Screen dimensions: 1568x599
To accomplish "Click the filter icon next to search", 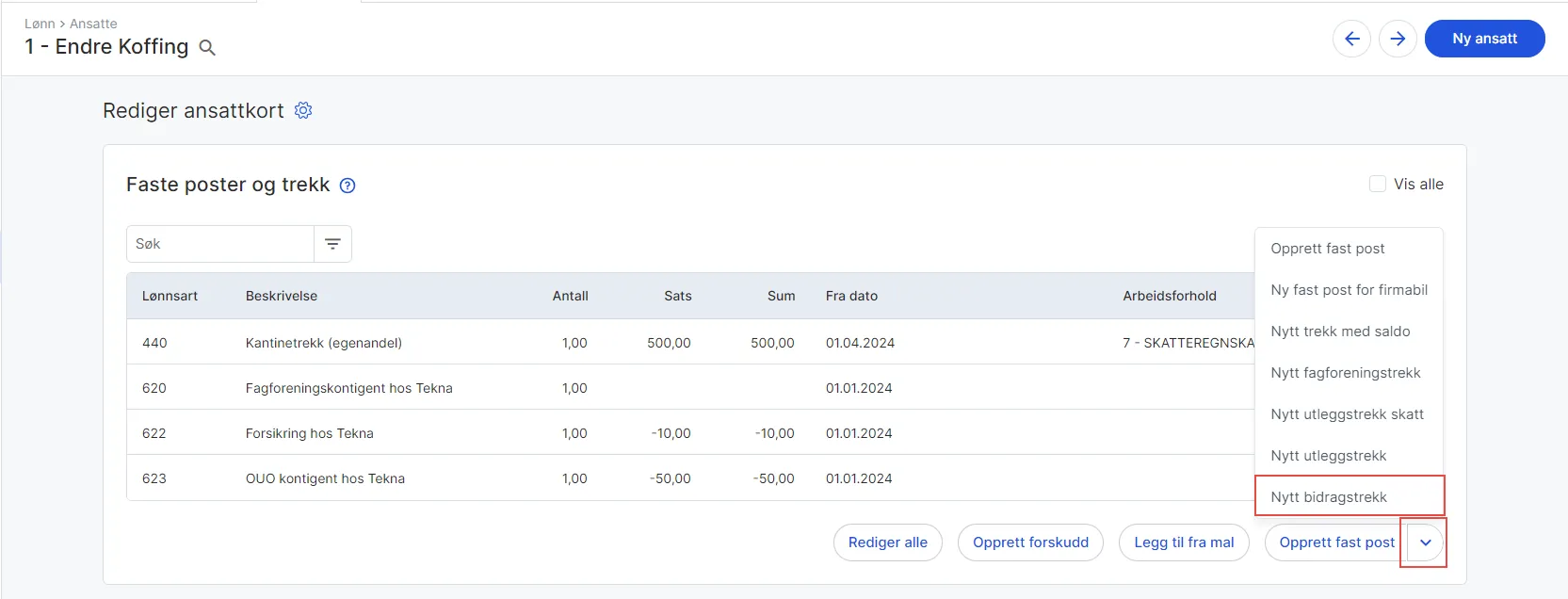I will pyautogui.click(x=332, y=244).
